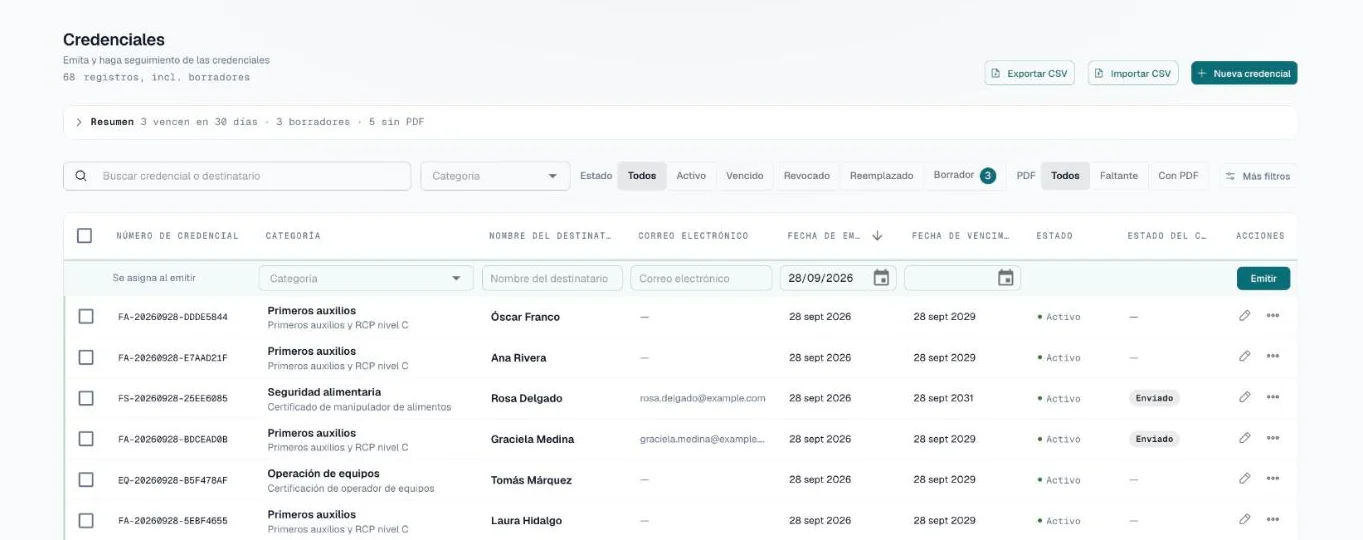Focus the Buscar credencial o destinatario field
Viewport: 1363px width, 540px height.
coord(237,176)
